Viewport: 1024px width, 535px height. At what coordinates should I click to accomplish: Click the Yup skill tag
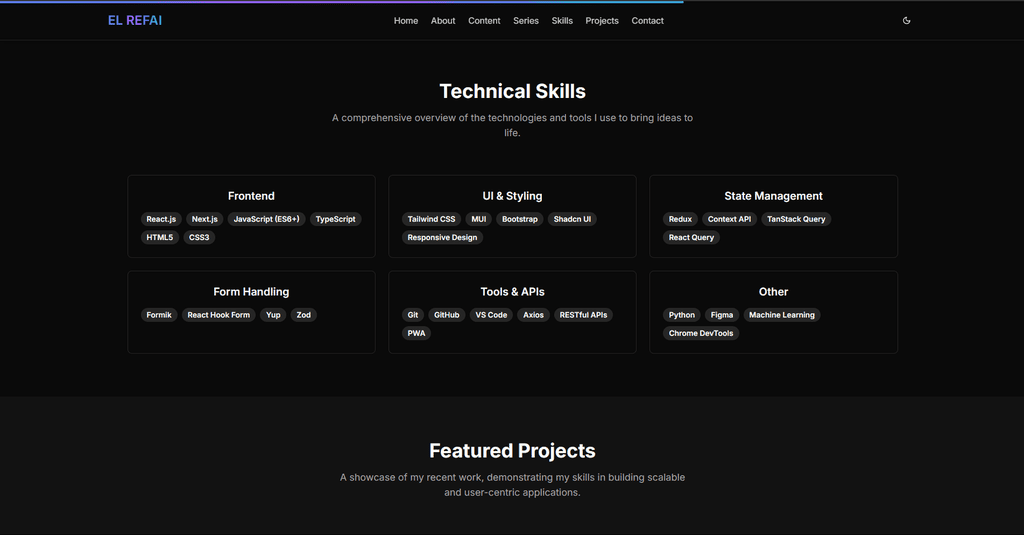pyautogui.click(x=273, y=315)
